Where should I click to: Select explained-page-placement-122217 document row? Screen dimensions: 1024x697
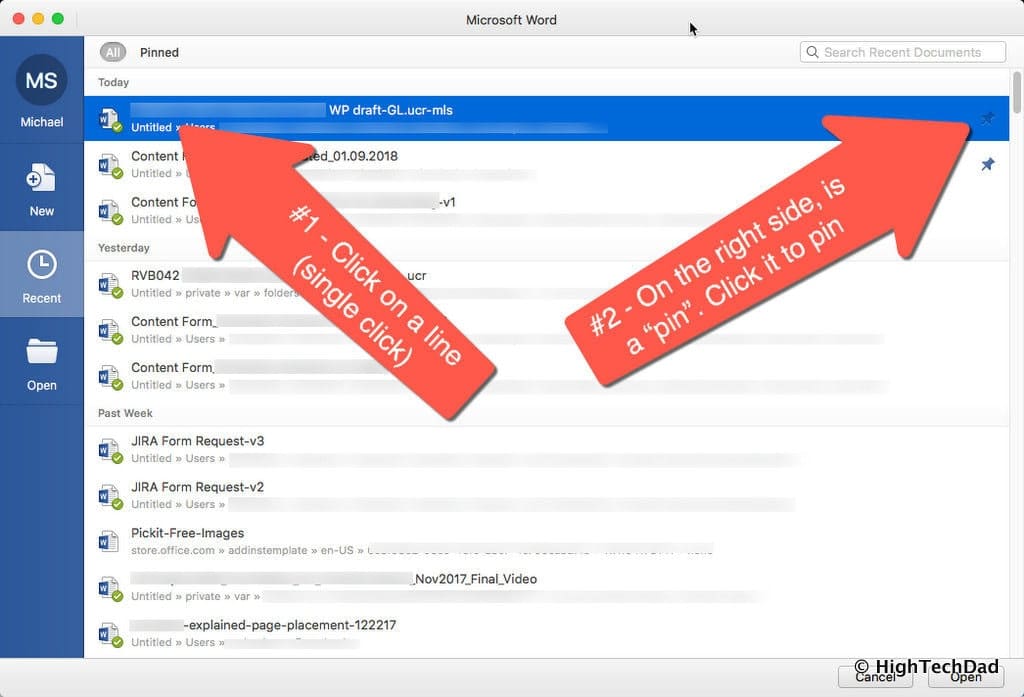(x=547, y=634)
